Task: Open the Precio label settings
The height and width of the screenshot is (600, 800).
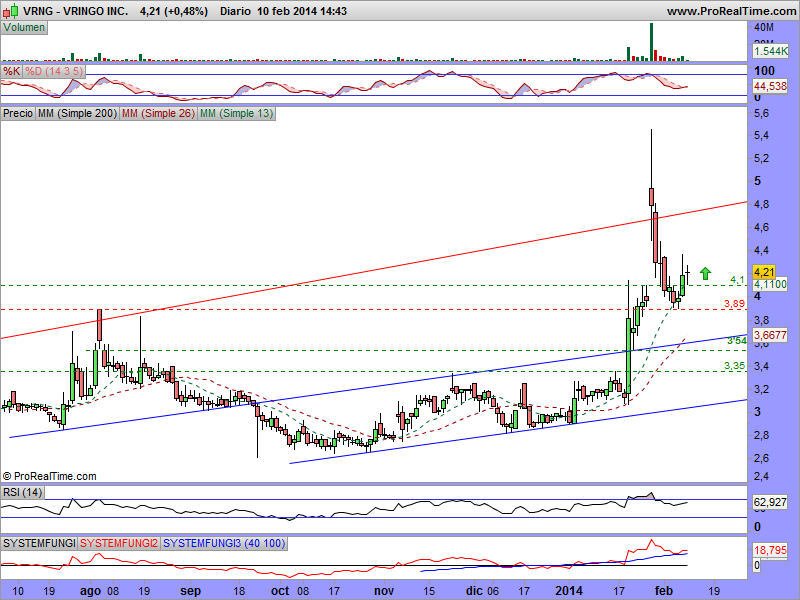Action: pos(18,114)
